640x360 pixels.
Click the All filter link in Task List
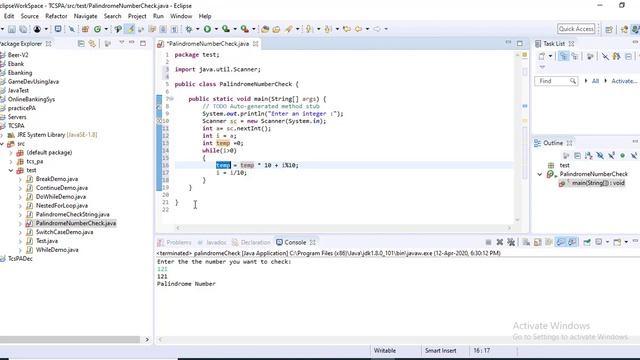click(595, 81)
